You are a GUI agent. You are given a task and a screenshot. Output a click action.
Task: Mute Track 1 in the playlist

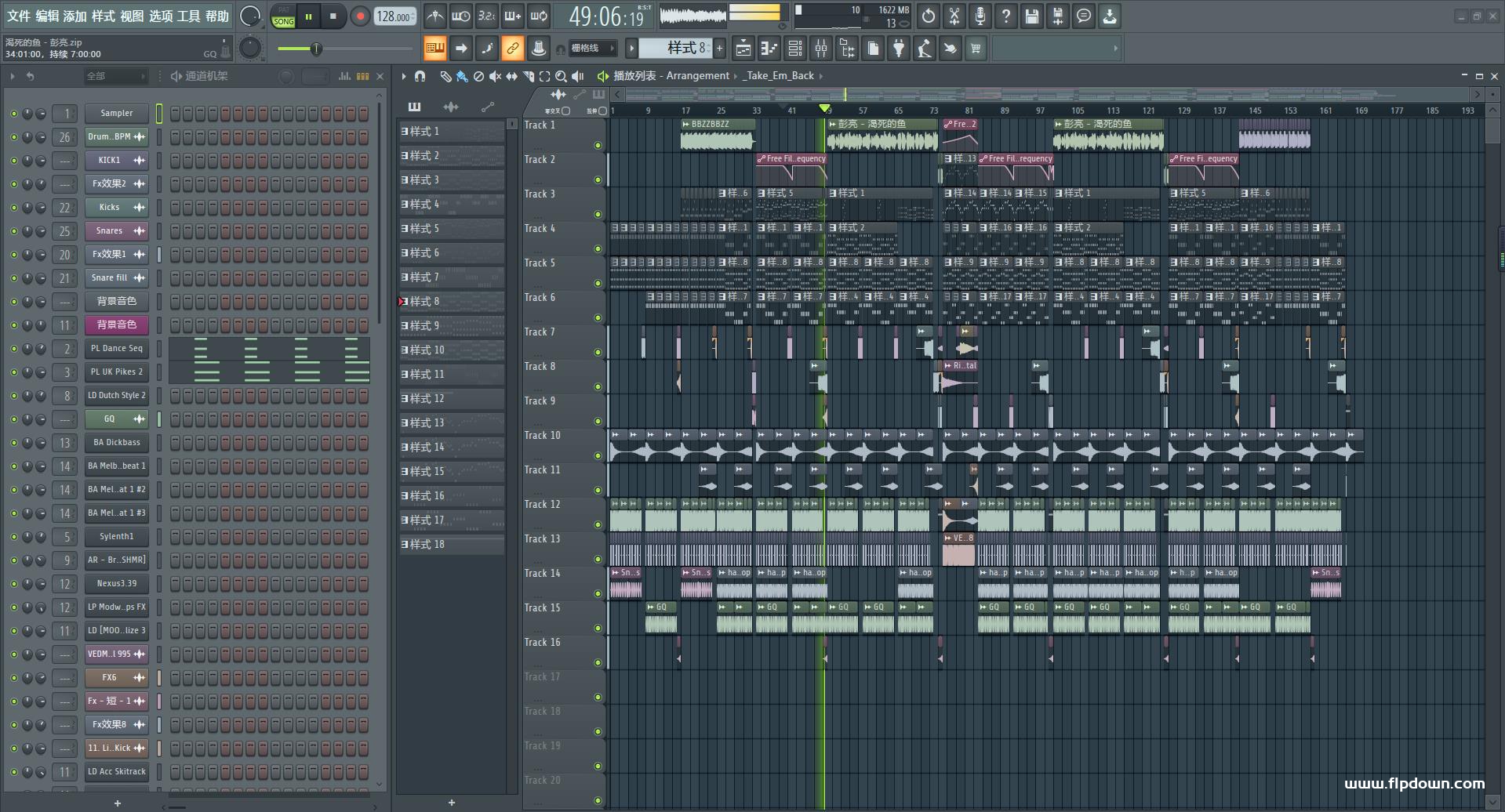click(x=598, y=145)
